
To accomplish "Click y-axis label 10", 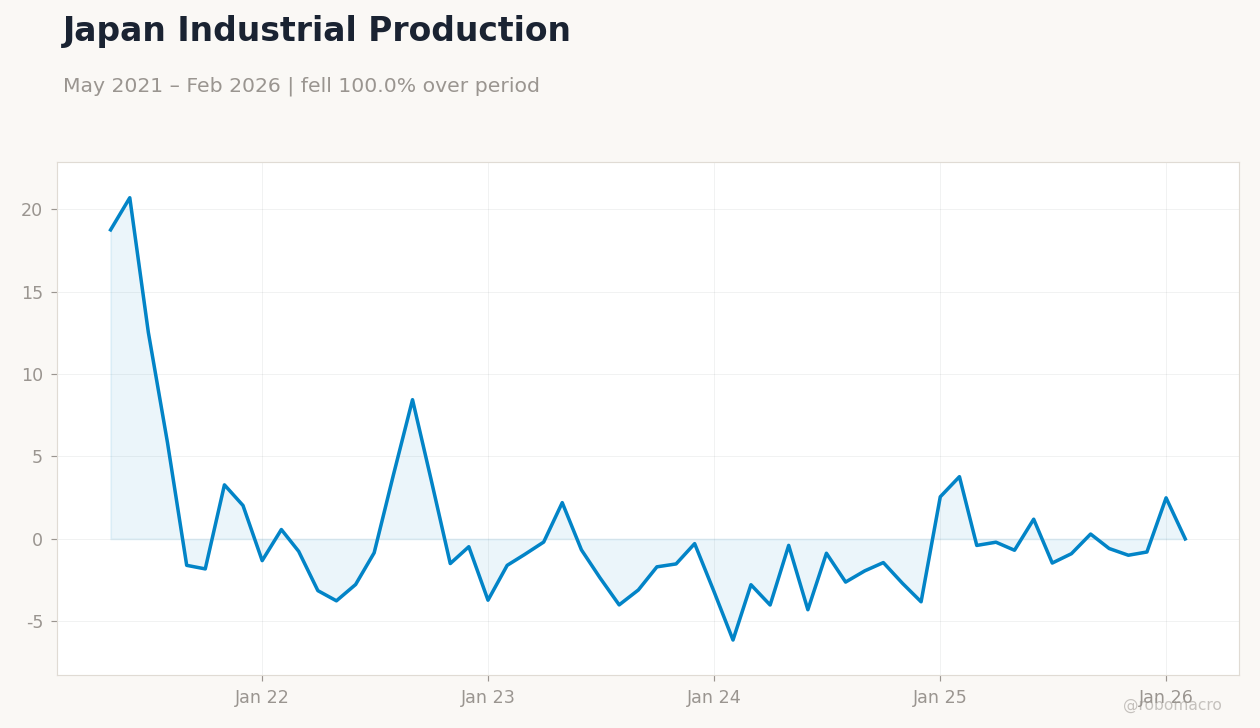I will tap(32, 375).
